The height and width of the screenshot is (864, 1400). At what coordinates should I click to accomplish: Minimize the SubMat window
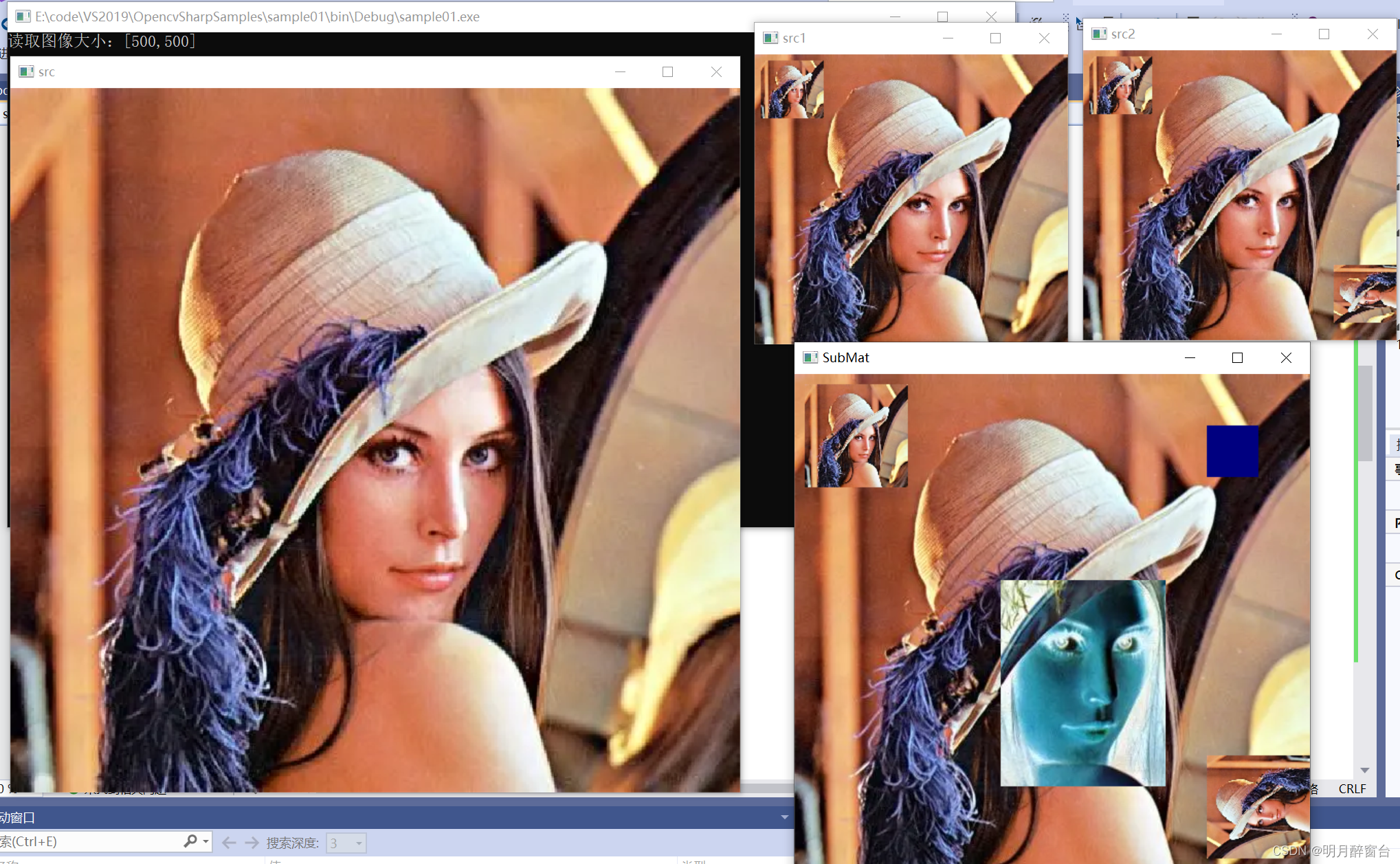(x=1190, y=357)
